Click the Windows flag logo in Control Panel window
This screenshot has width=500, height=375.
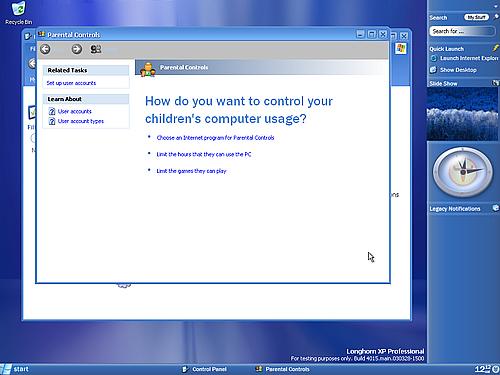click(401, 49)
